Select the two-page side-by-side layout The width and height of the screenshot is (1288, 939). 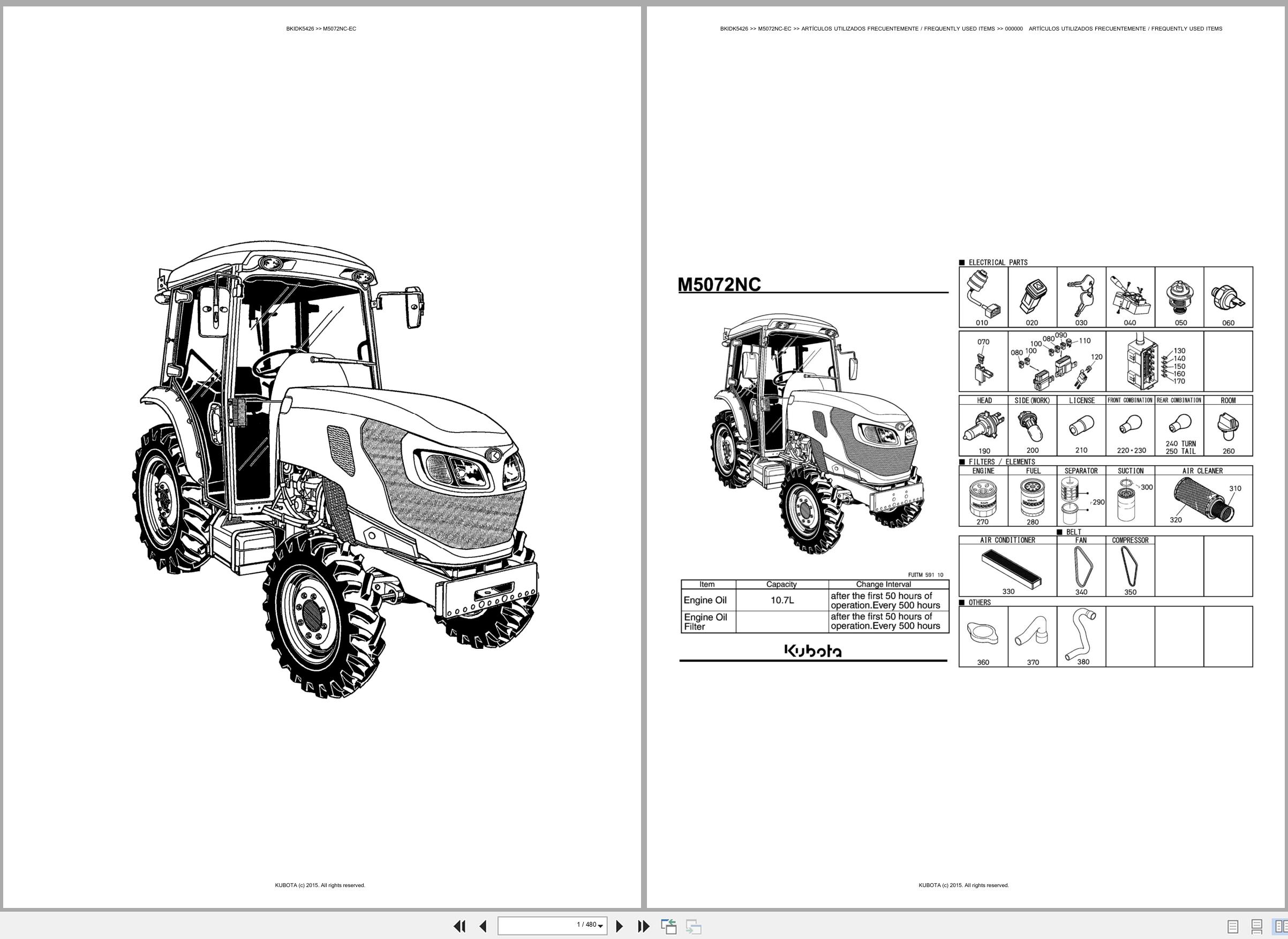[x=1280, y=927]
